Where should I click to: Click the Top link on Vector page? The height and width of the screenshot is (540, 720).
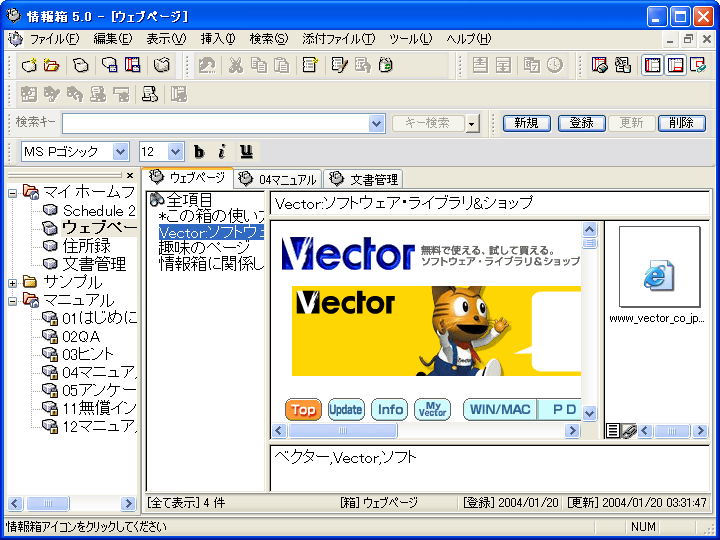pos(304,410)
